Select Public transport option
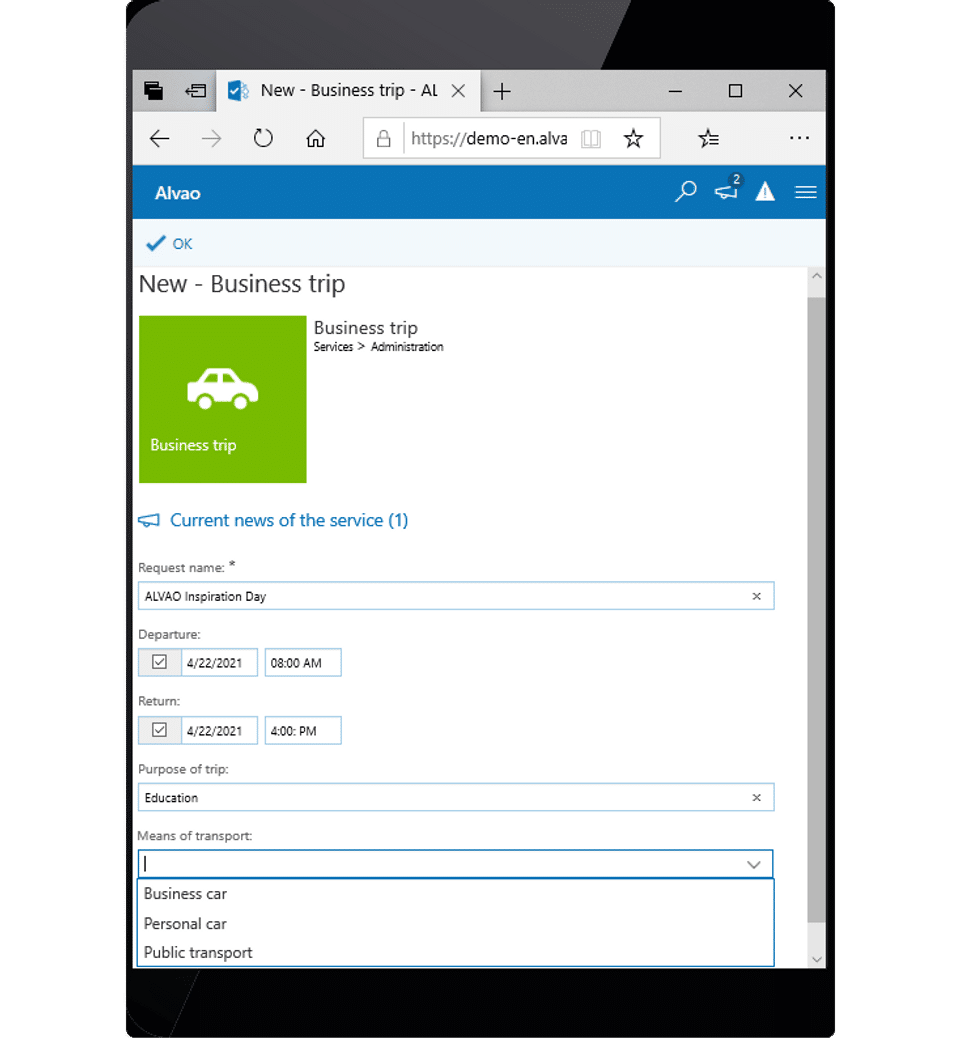The height and width of the screenshot is (1038, 960). click(456, 953)
